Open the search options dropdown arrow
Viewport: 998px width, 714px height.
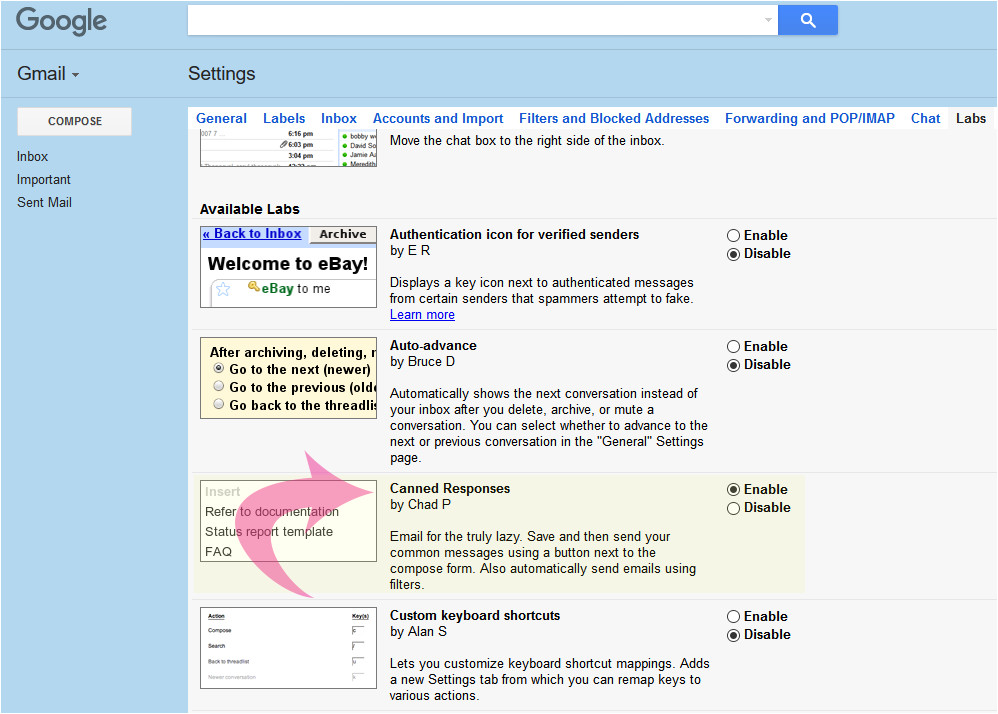click(768, 20)
